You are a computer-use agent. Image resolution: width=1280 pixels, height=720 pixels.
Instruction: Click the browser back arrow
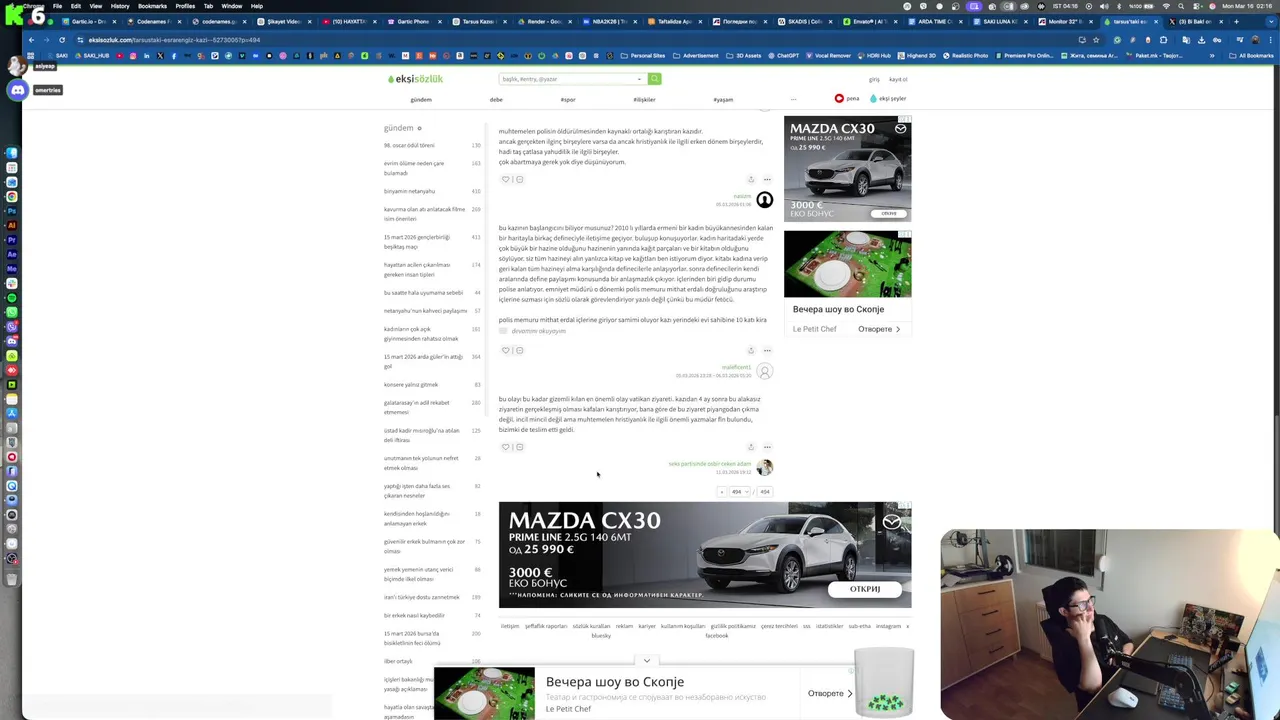tap(31, 40)
